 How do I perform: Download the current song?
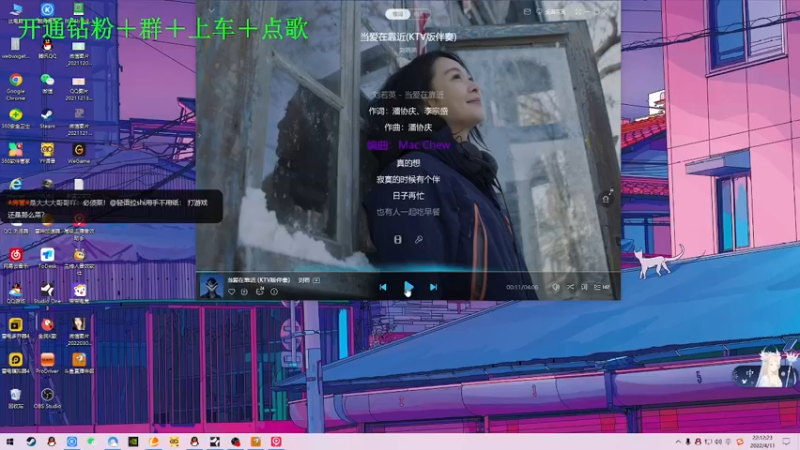click(x=244, y=292)
